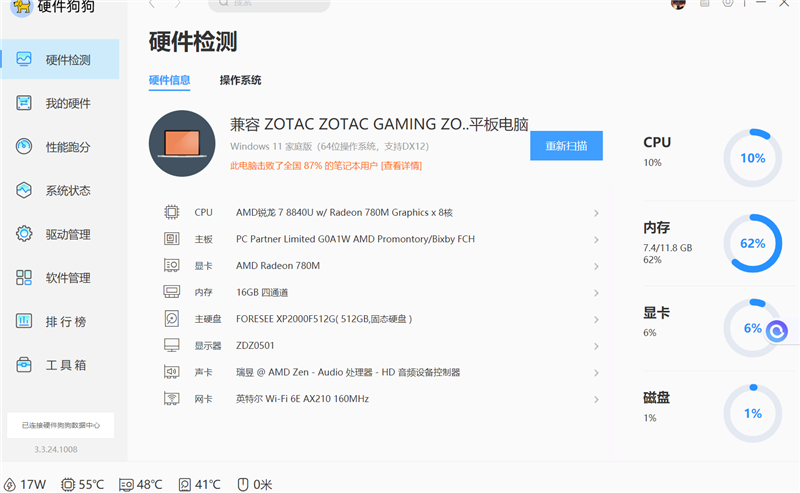This screenshot has height=493, width=800.
Task: Open 排行榜 ranking section
Action: coord(60,322)
